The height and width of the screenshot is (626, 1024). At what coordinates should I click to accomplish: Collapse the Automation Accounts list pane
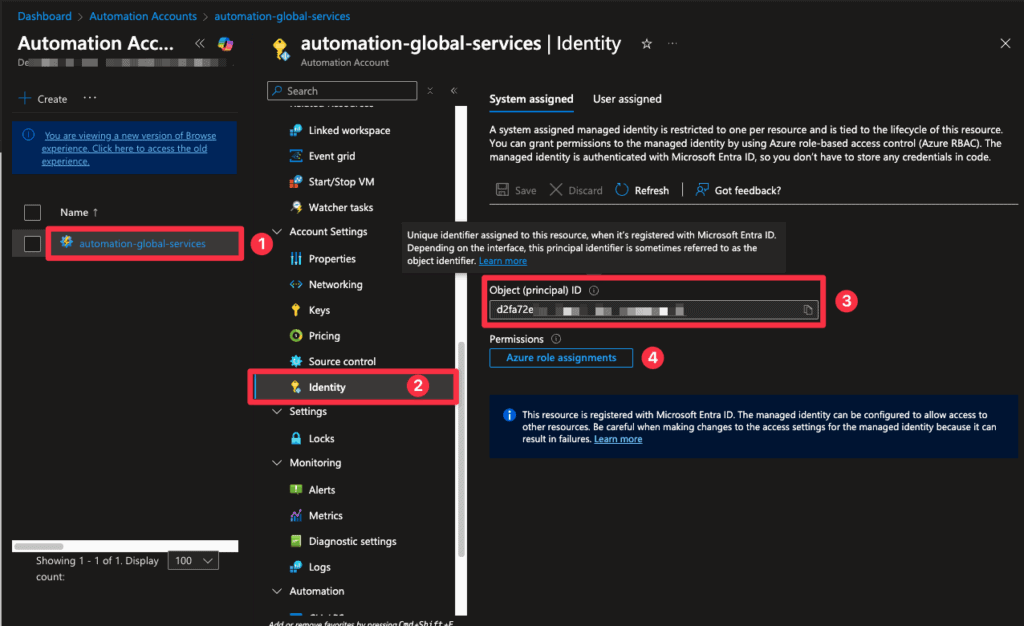pos(200,44)
